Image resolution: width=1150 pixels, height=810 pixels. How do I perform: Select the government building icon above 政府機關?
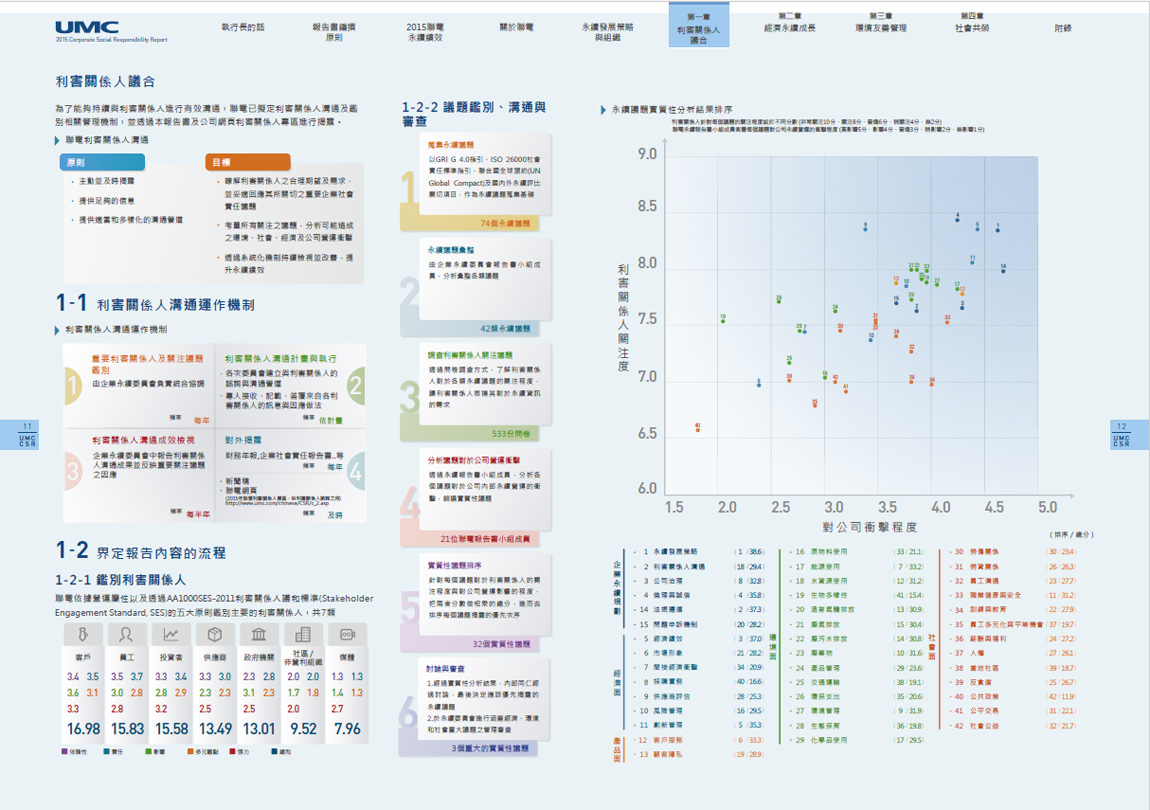pyautogui.click(x=259, y=634)
